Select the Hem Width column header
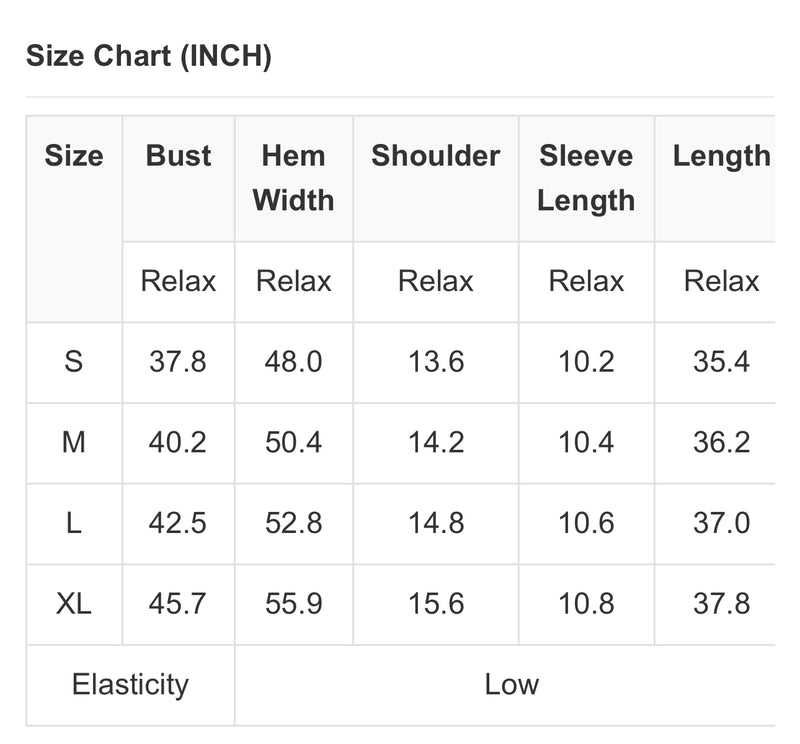 (293, 178)
